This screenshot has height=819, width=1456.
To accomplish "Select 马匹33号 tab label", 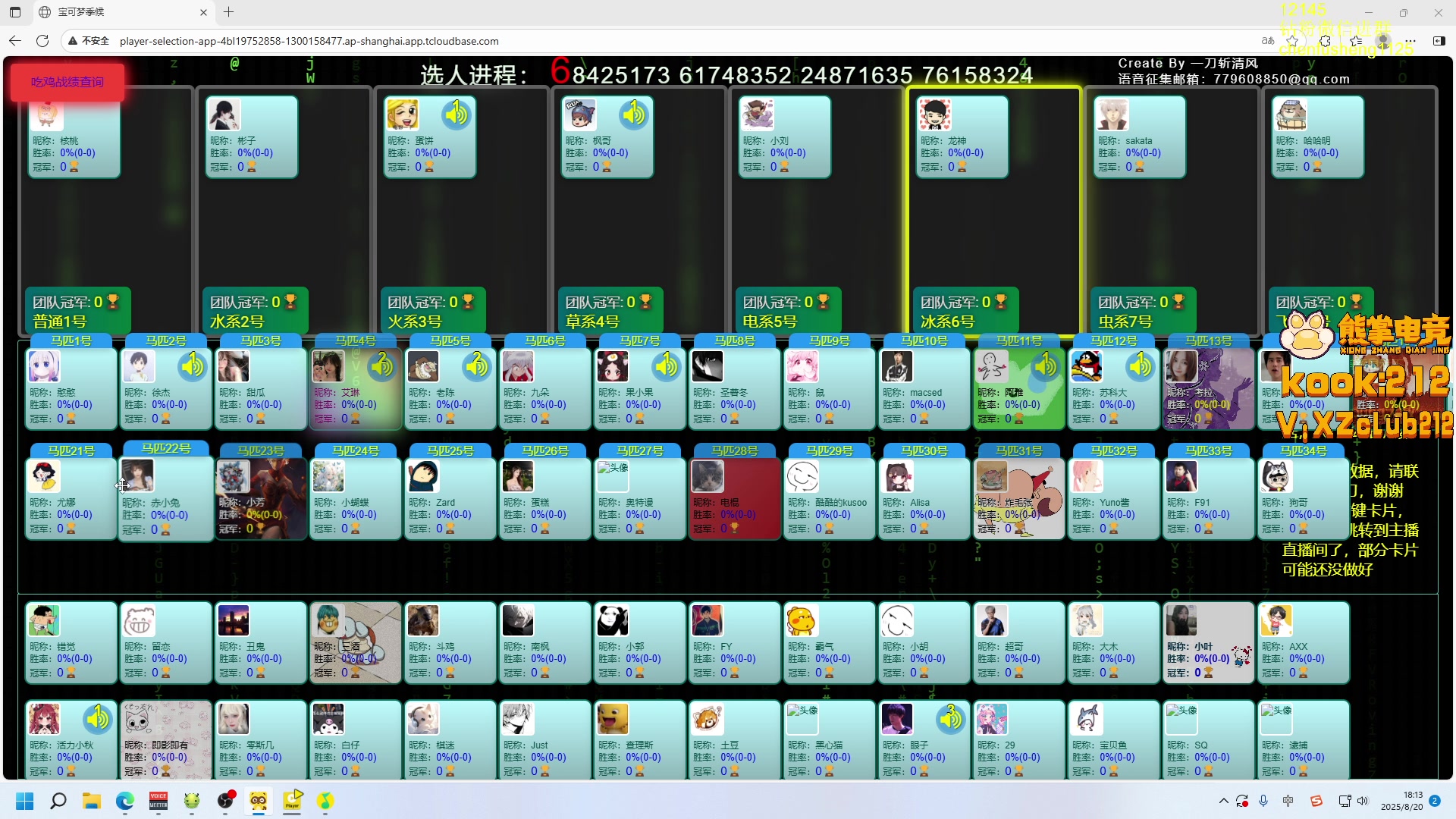I will pos(1209,451).
